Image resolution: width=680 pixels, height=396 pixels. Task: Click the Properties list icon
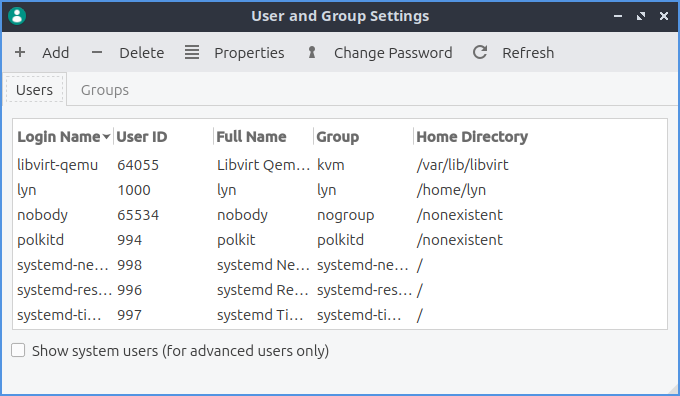pos(192,52)
